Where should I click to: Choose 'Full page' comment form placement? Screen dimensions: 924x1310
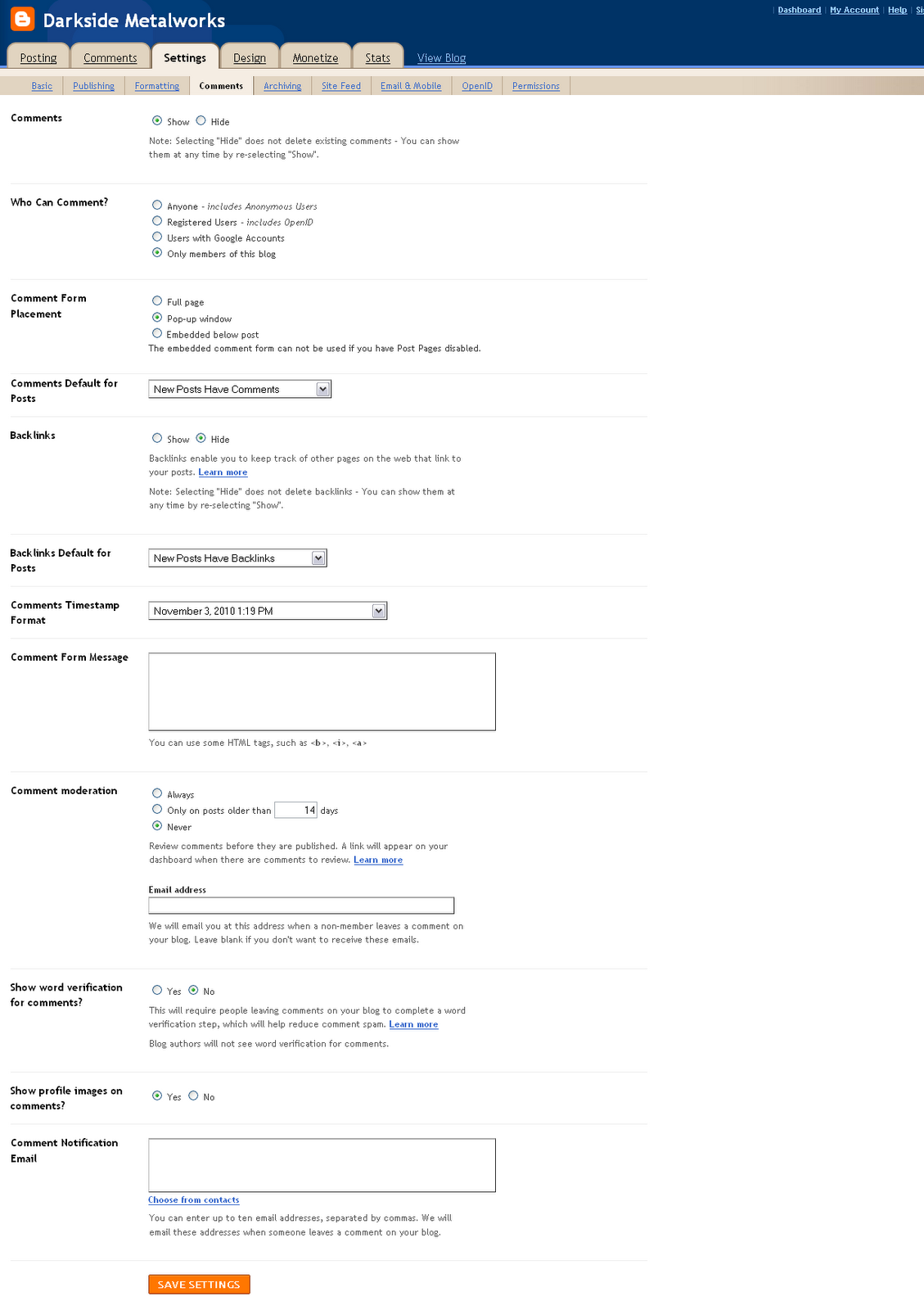click(157, 301)
